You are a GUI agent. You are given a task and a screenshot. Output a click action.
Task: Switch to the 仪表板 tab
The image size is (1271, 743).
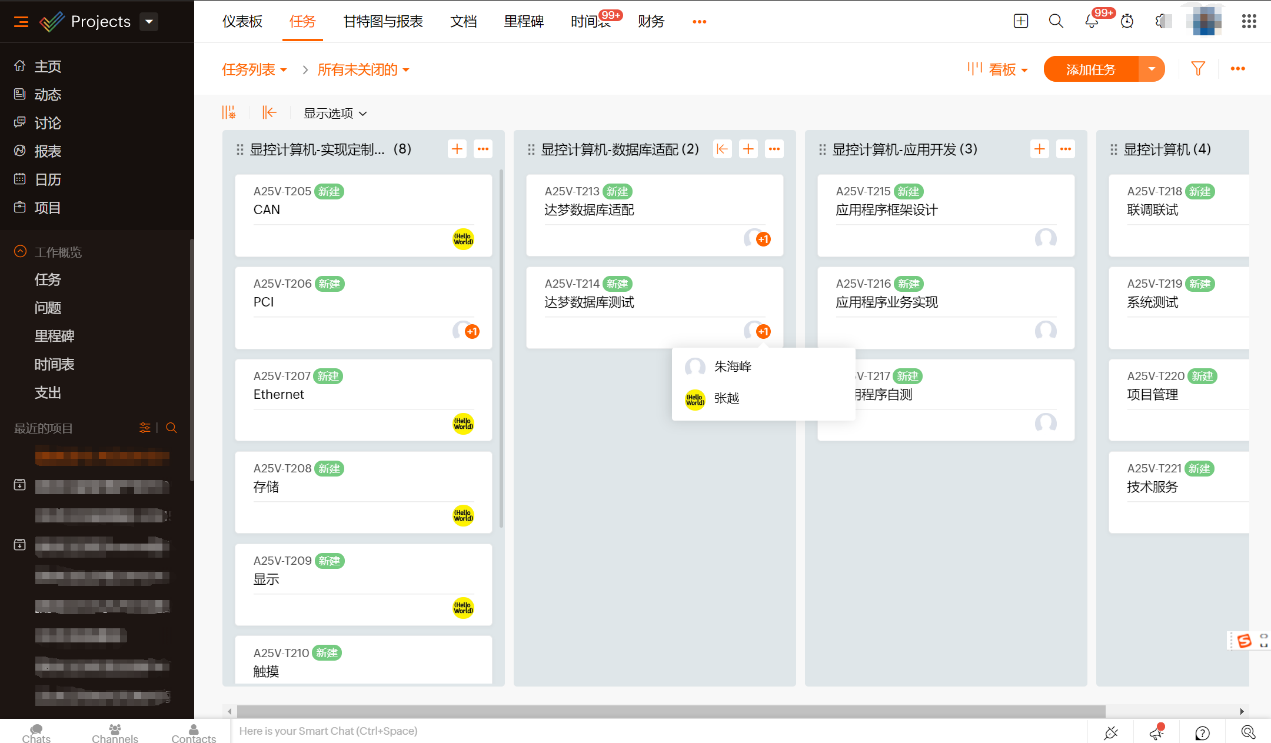click(x=243, y=21)
